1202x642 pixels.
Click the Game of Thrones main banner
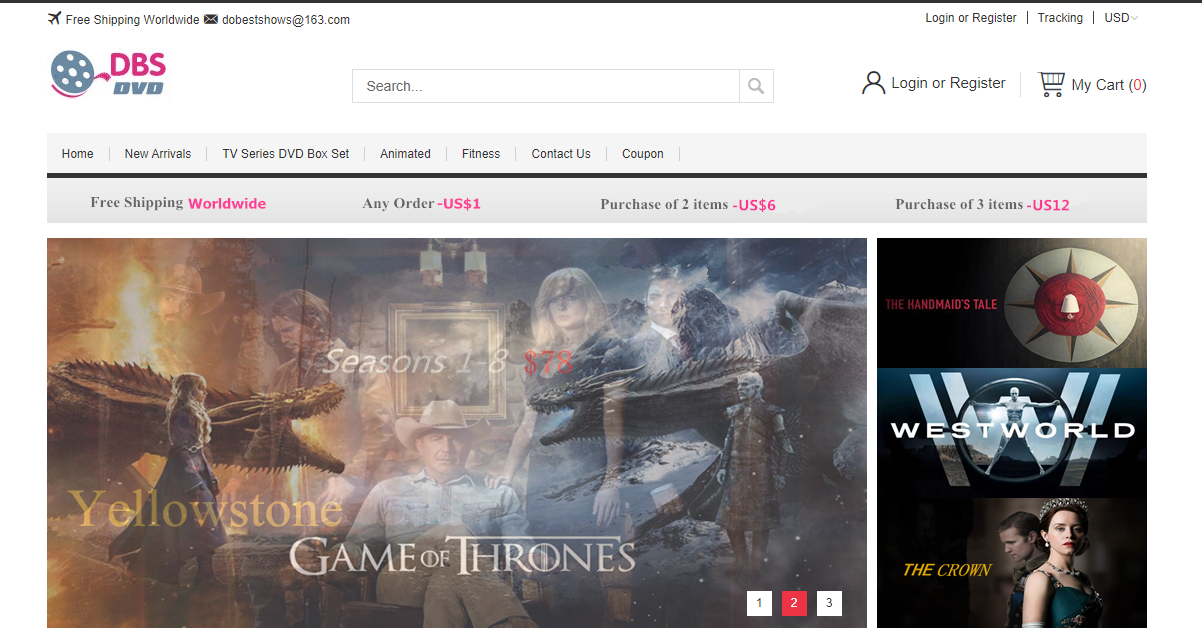point(457,433)
